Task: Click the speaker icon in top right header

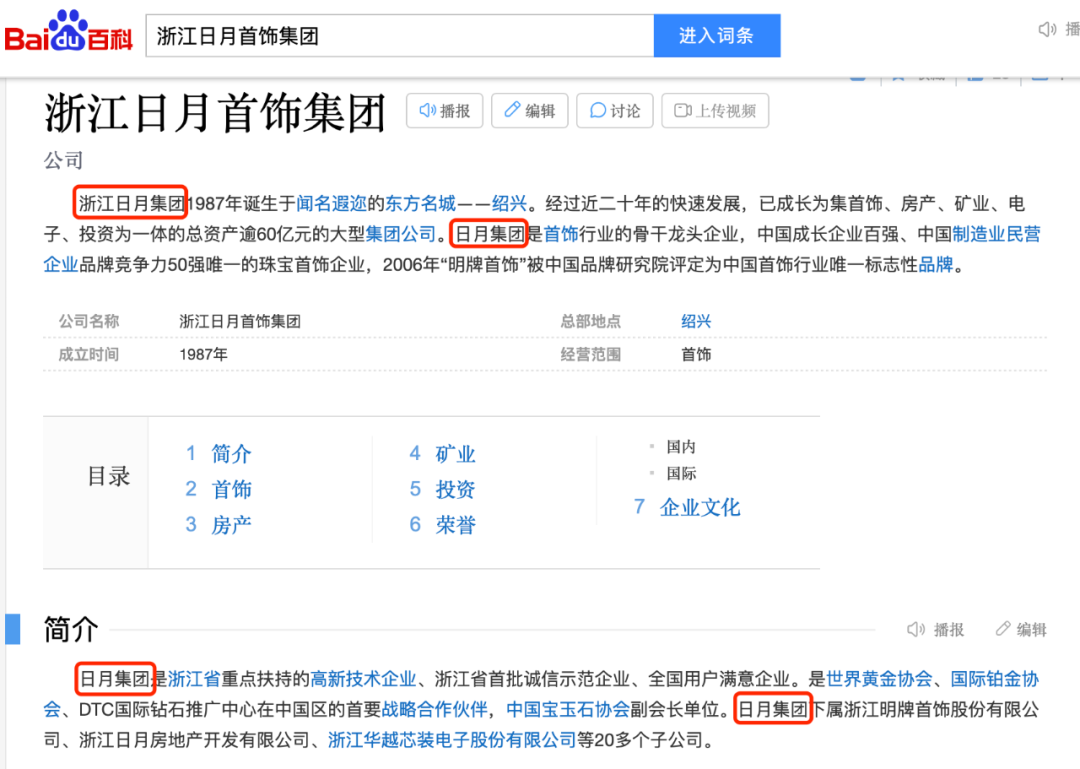Action: pos(1047,30)
